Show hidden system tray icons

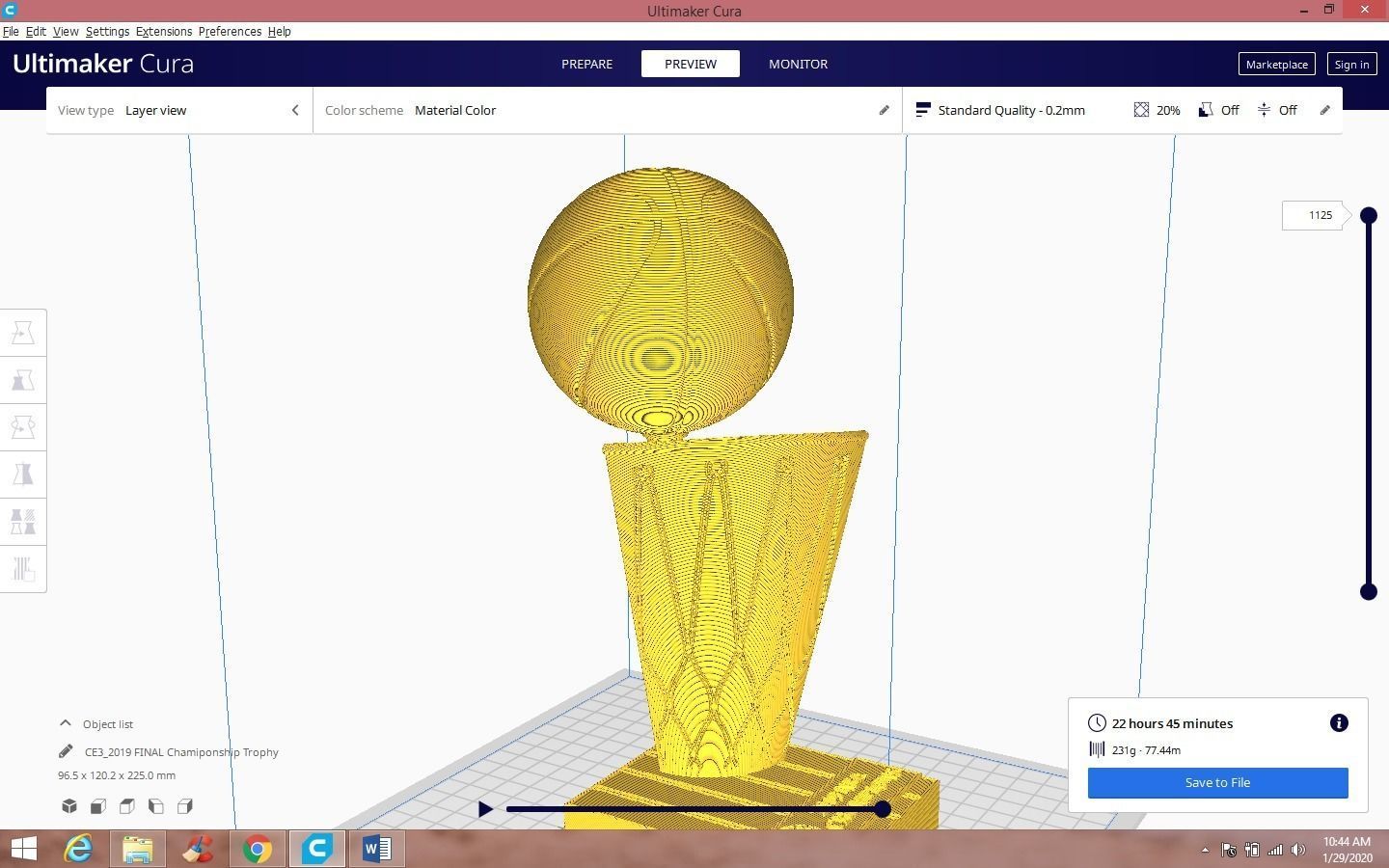[x=1204, y=850]
